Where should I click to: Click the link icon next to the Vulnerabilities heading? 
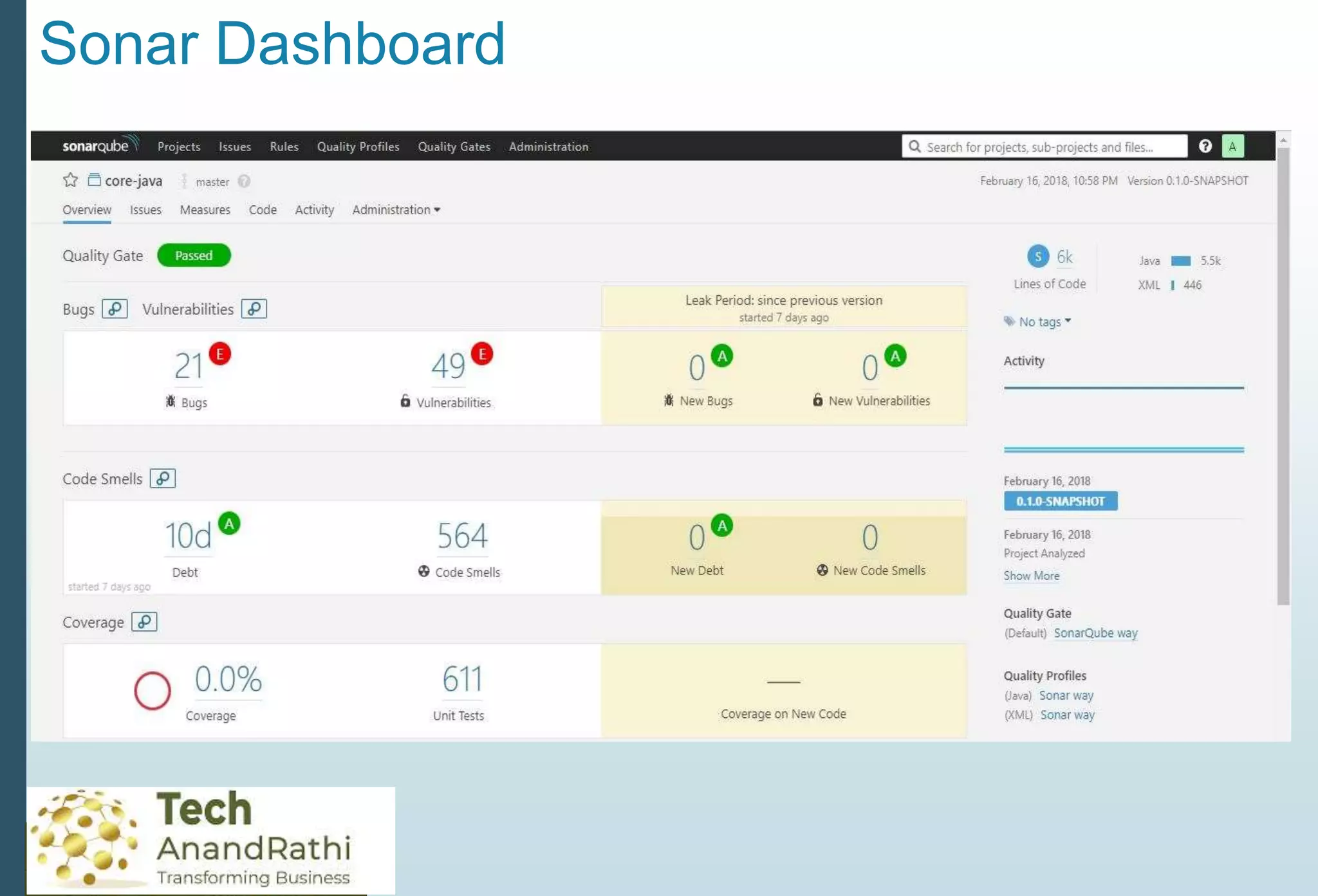[x=254, y=309]
